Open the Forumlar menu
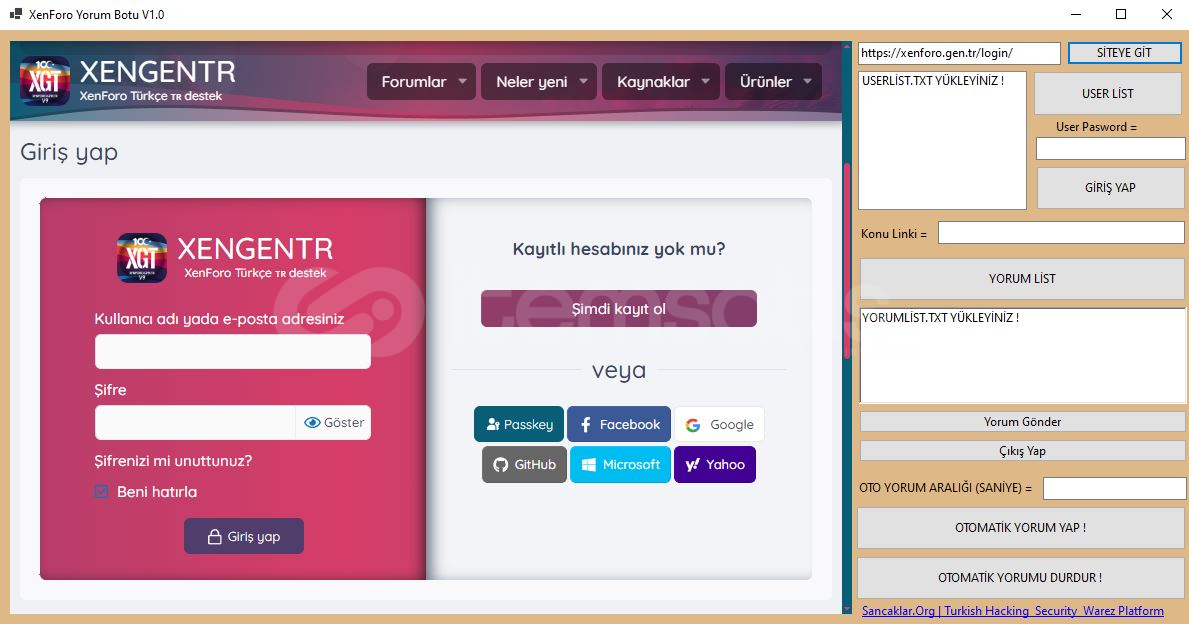This screenshot has height=624, width=1189. (x=413, y=81)
